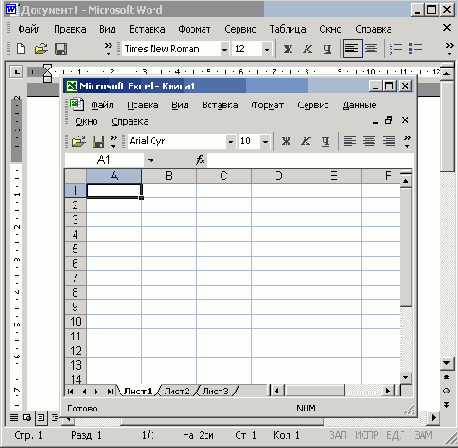Toggle Italic (К) in Word toolbar
The height and width of the screenshot is (448, 458).
click(307, 49)
